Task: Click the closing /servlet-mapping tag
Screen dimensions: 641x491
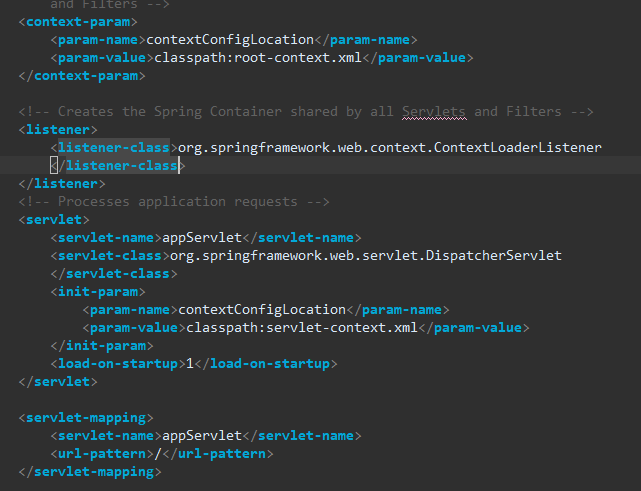Action: coord(90,471)
